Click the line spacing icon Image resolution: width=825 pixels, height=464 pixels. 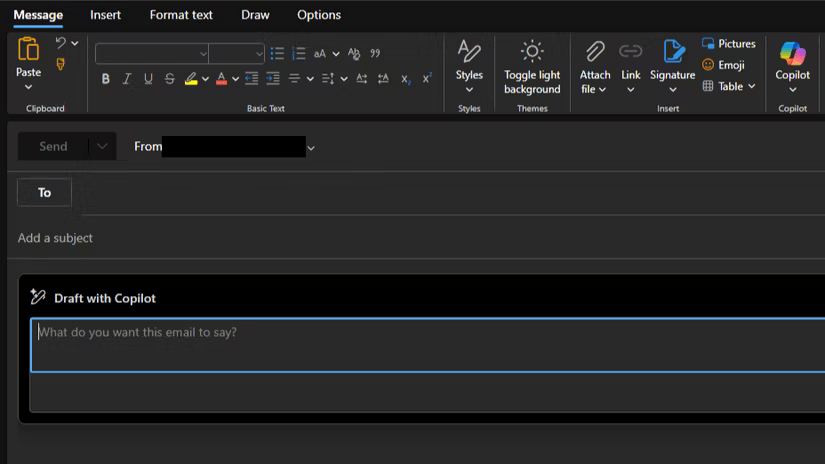pyautogui.click(x=328, y=79)
